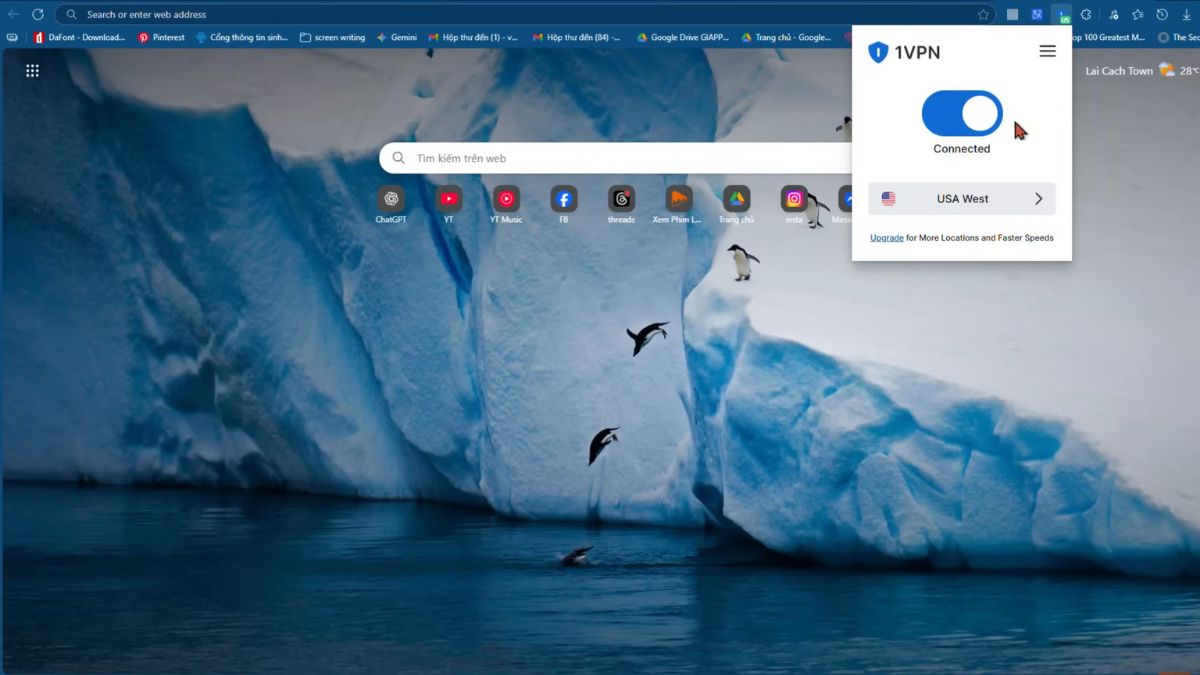Expand the USA West location selector

[x=961, y=199]
